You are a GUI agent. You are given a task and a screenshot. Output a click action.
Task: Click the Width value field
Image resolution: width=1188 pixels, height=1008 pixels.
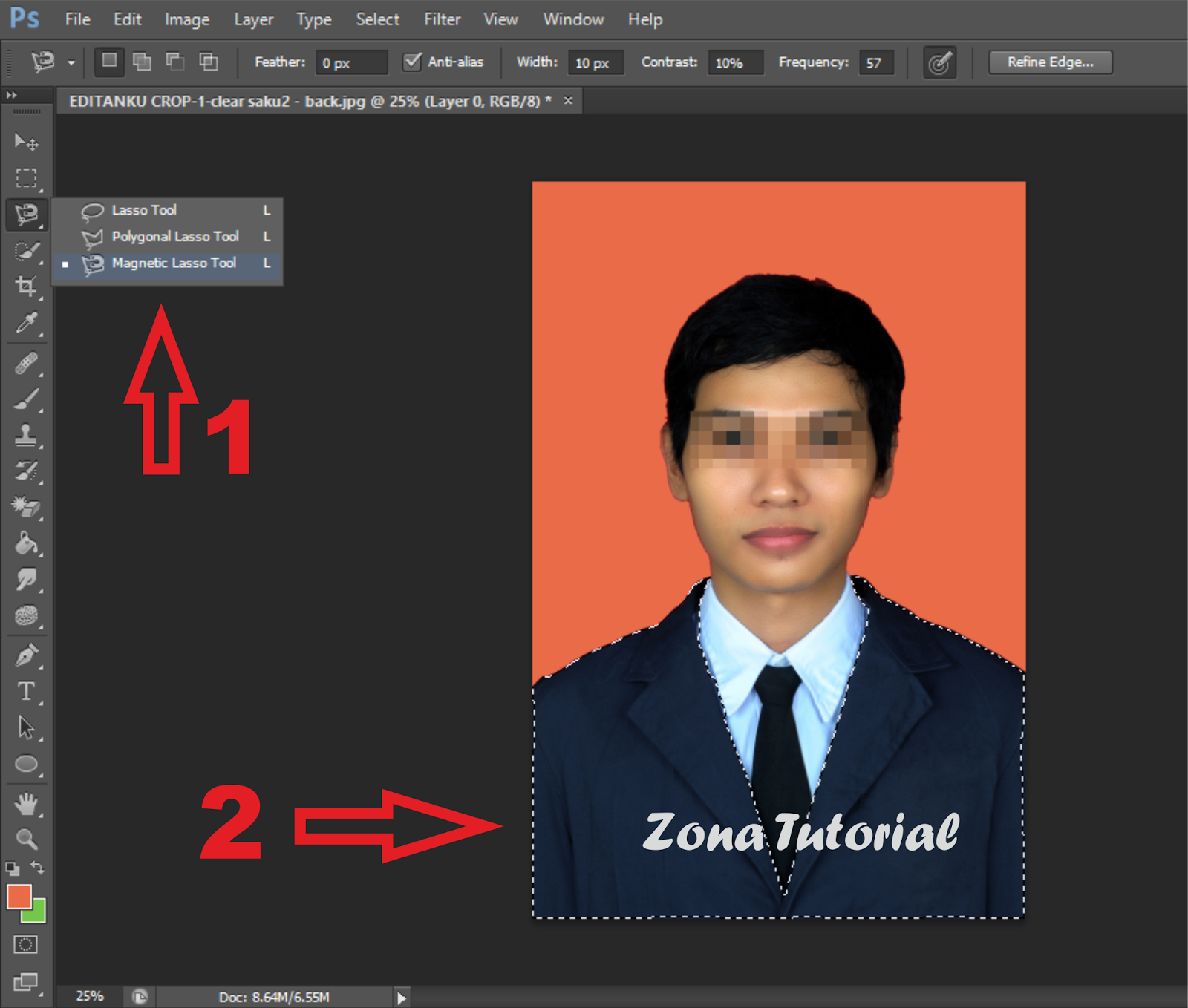[x=595, y=62]
